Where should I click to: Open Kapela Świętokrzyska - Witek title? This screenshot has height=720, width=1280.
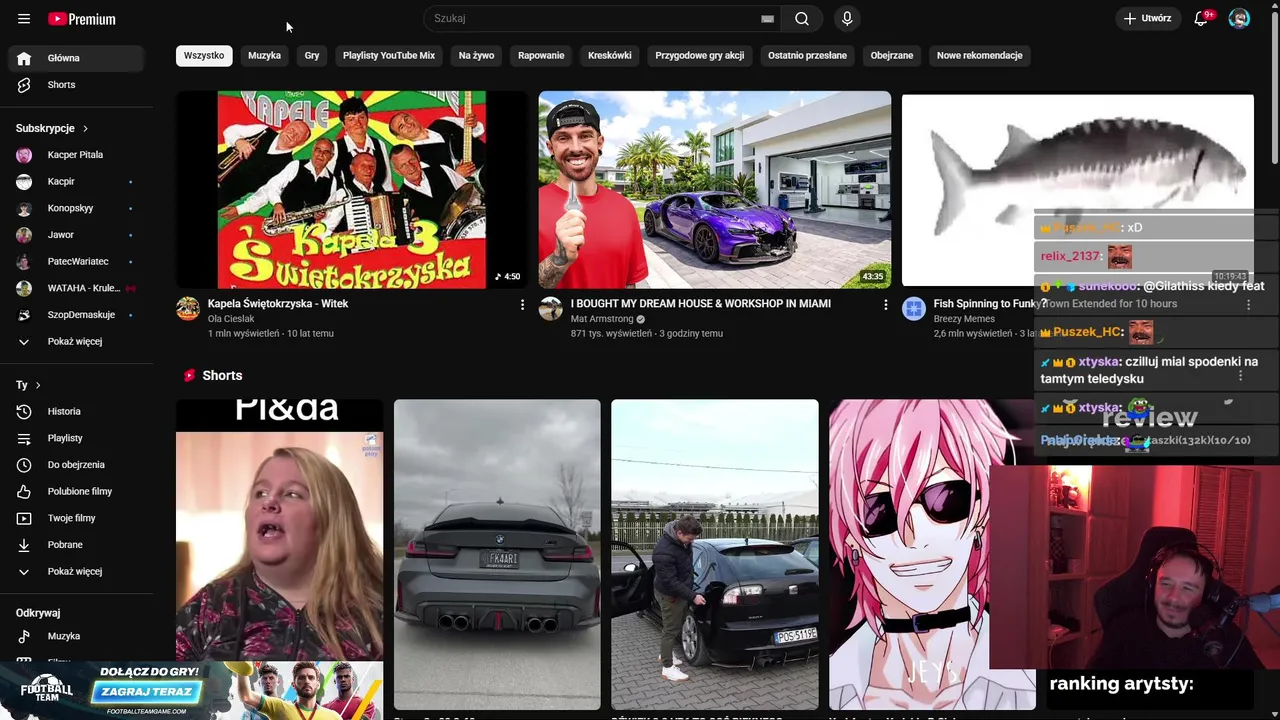click(278, 304)
